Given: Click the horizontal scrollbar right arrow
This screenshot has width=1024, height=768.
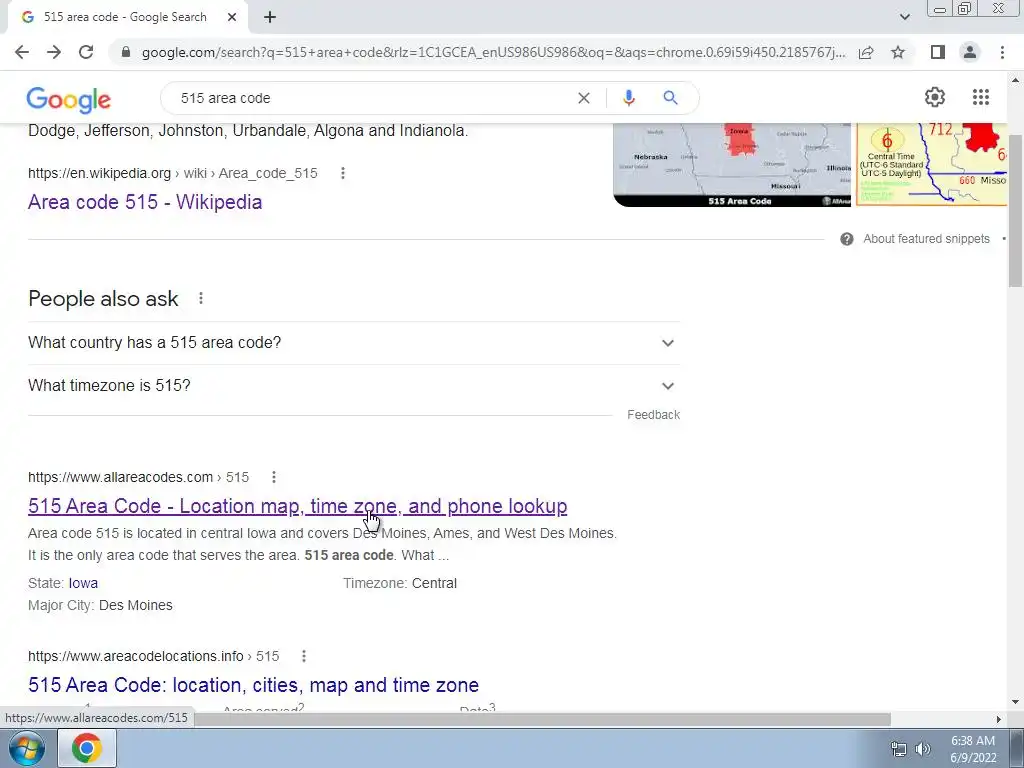Looking at the screenshot, I should point(998,719).
